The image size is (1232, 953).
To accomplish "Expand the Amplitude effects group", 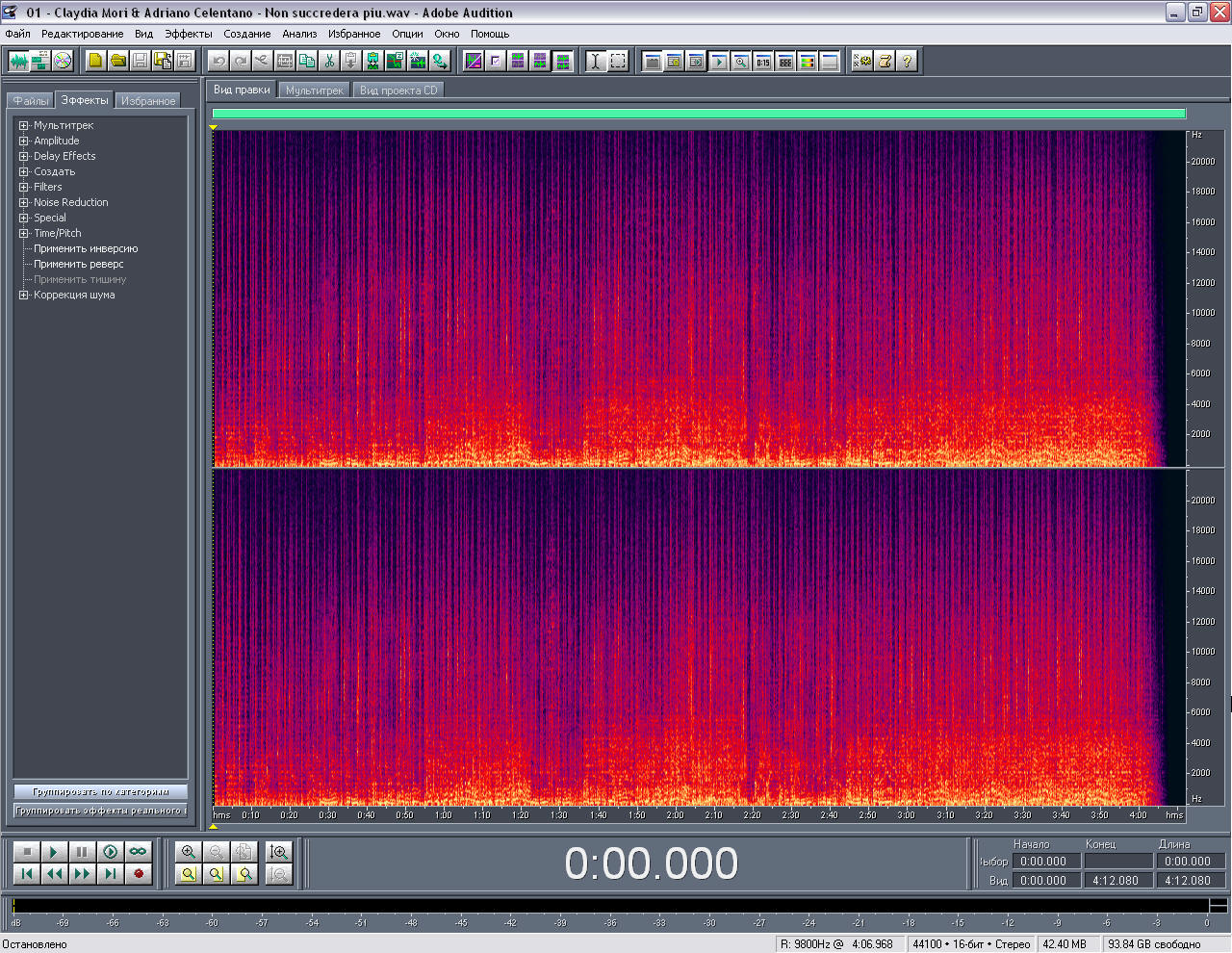I will coord(24,141).
